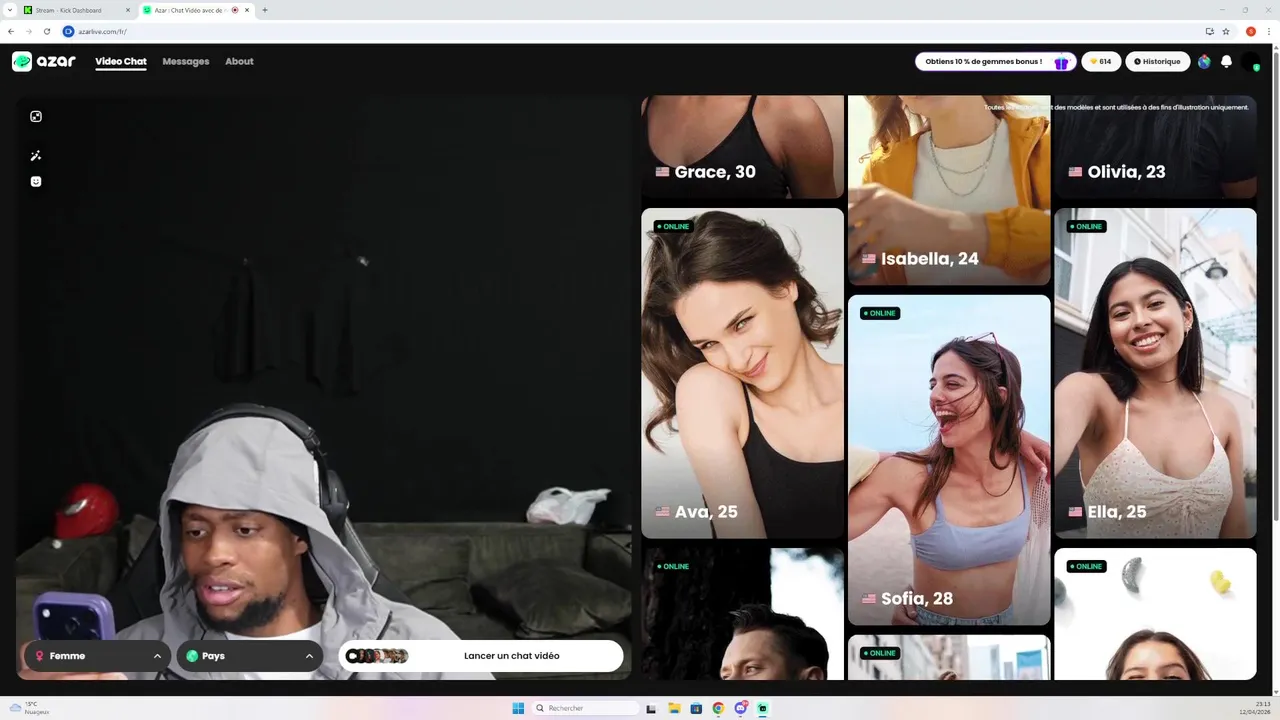
Task: Click the globe language icon
Action: [1204, 61]
